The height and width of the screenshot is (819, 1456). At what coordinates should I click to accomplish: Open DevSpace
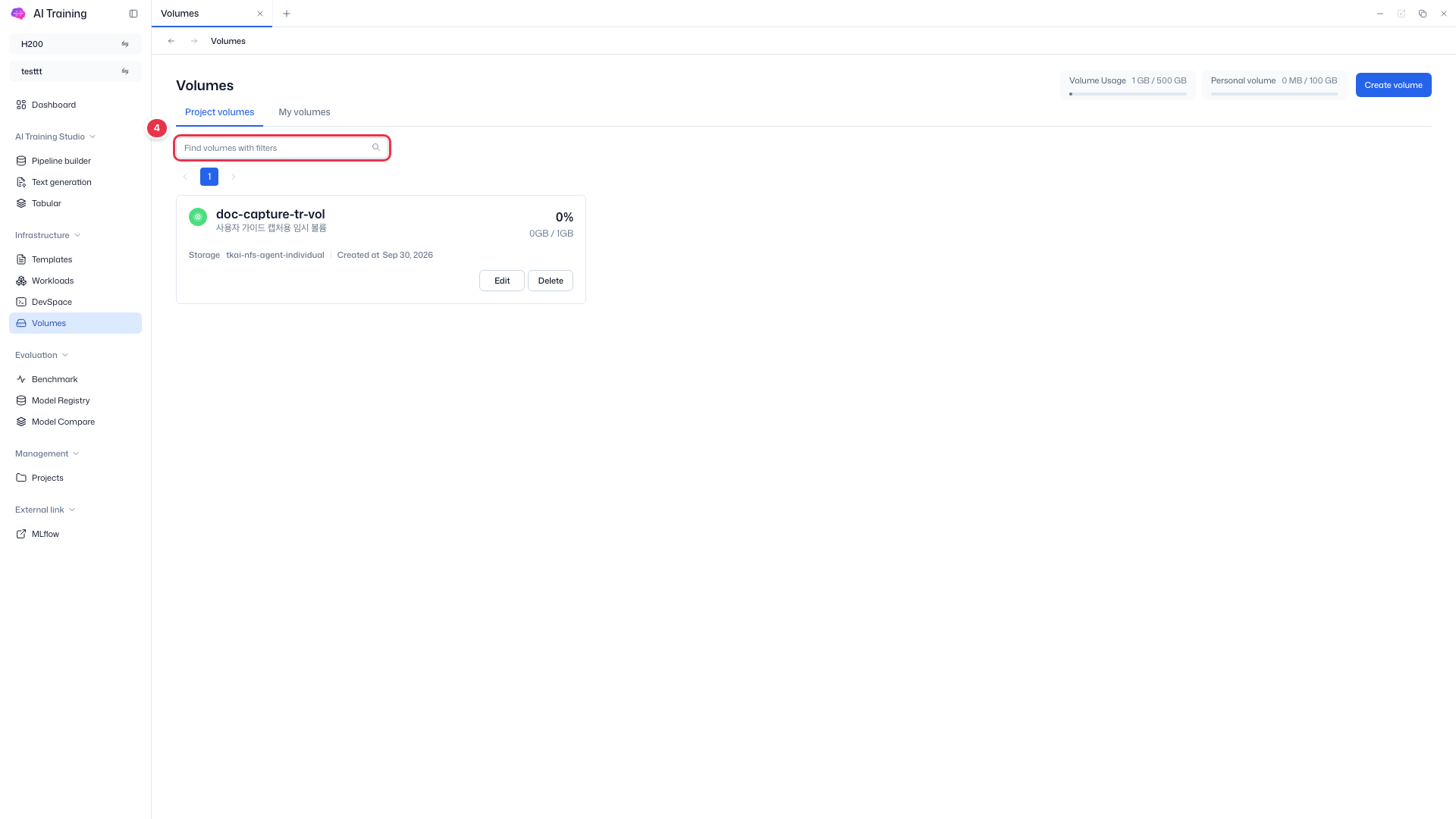click(75, 302)
